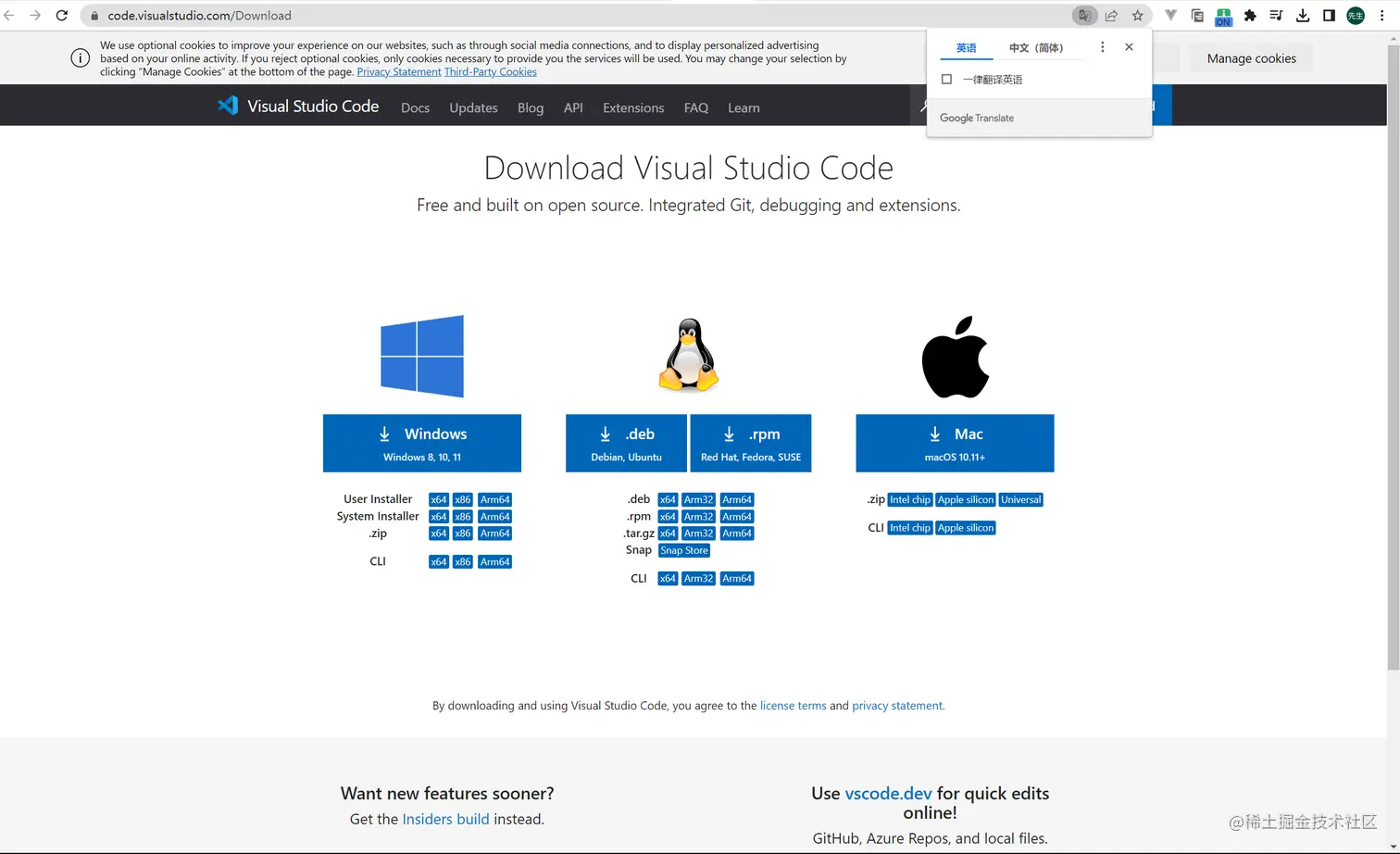This screenshot has height=854, width=1400.
Task: Click the cookie notice info icon
Action: [x=81, y=58]
